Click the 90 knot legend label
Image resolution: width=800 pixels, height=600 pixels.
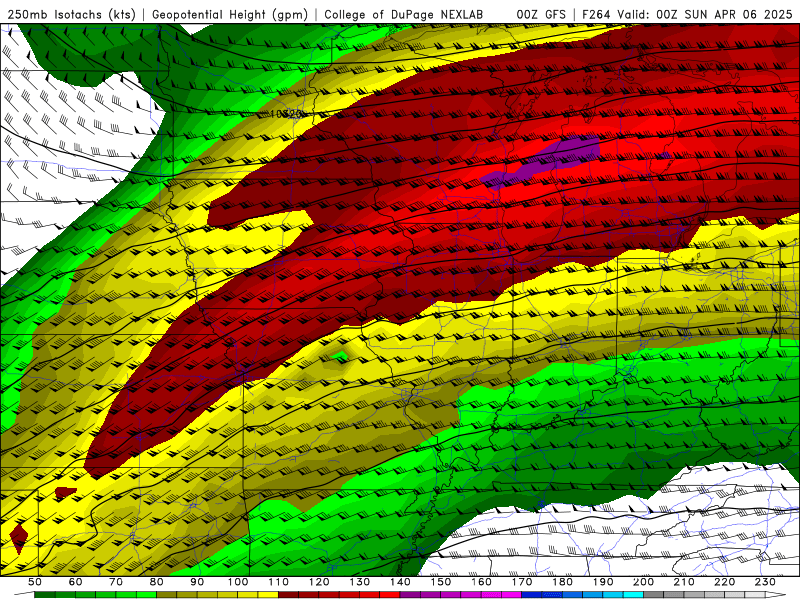pos(197,582)
